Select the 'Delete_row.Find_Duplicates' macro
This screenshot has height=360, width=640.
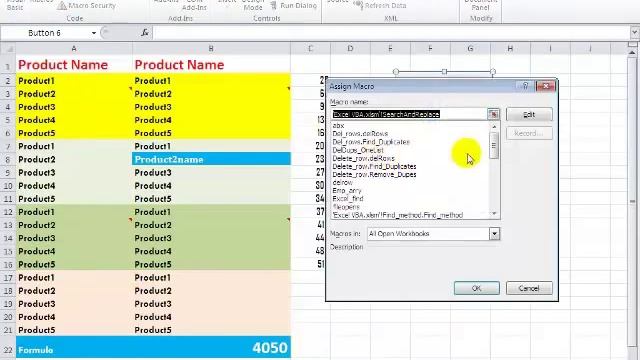[374, 167]
